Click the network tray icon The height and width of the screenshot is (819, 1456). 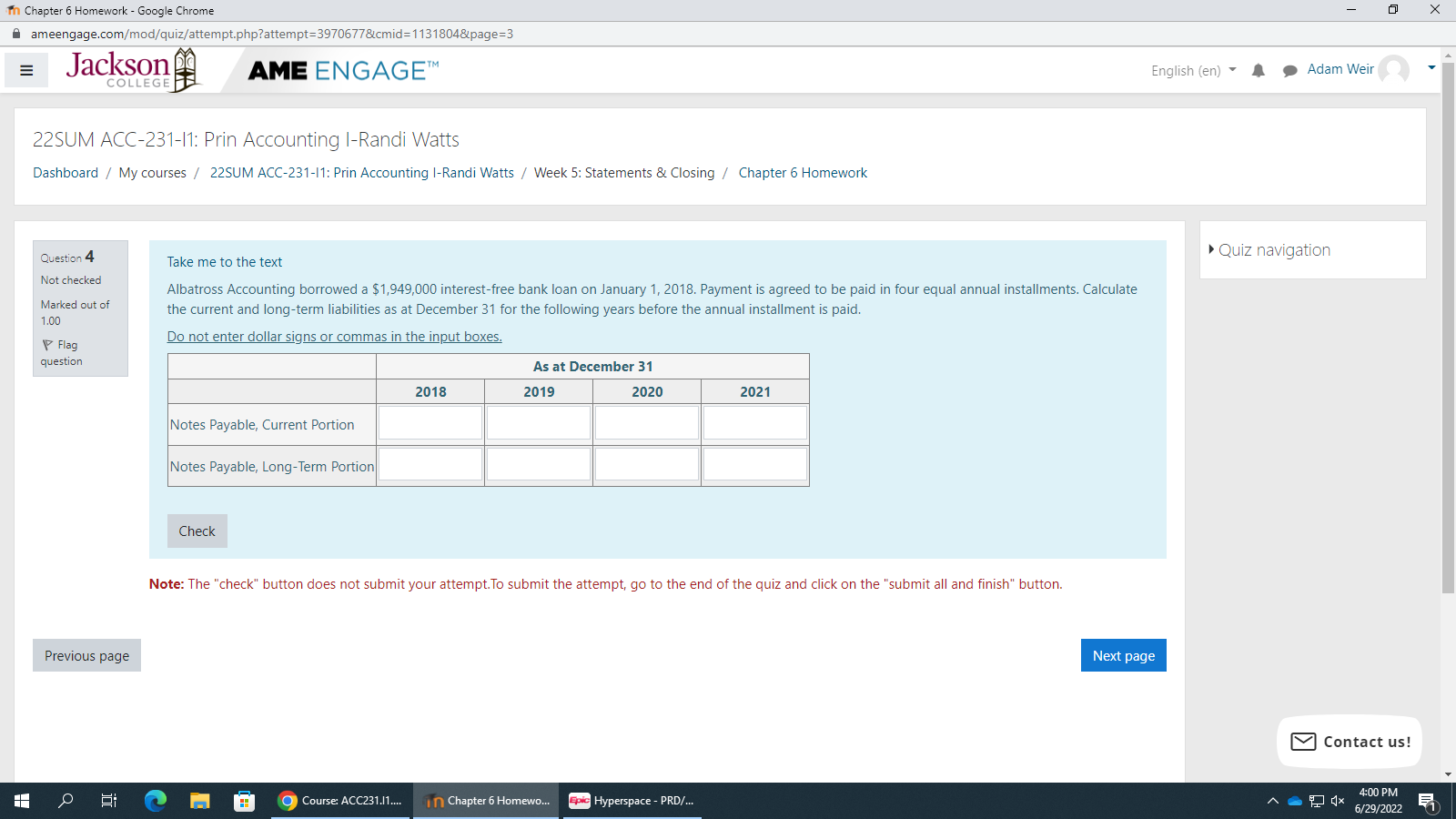point(1317,801)
